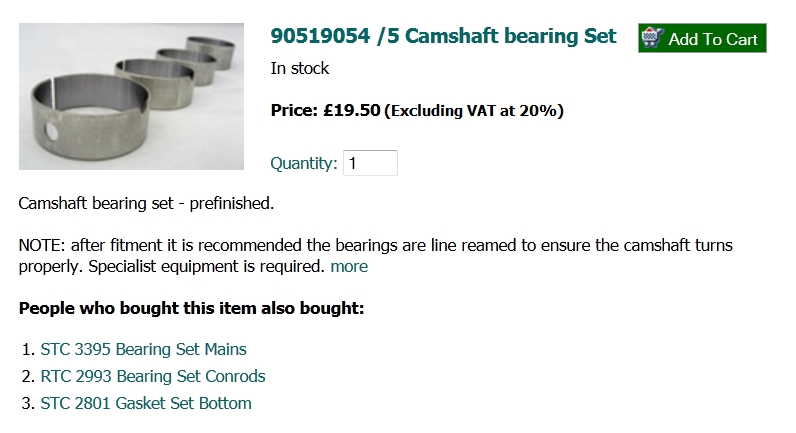The image size is (796, 433).
Task: Click the £19.50 price text
Action: pyautogui.click(x=351, y=110)
